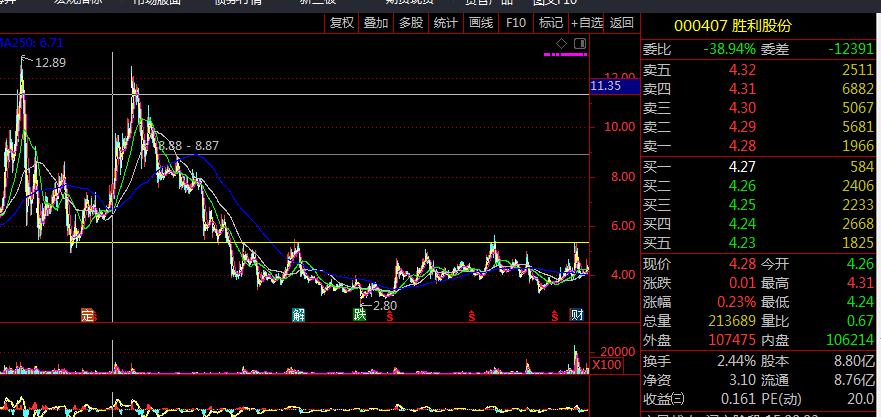Click the diamond icon above the chart
The width and height of the screenshot is (881, 417).
[563, 43]
